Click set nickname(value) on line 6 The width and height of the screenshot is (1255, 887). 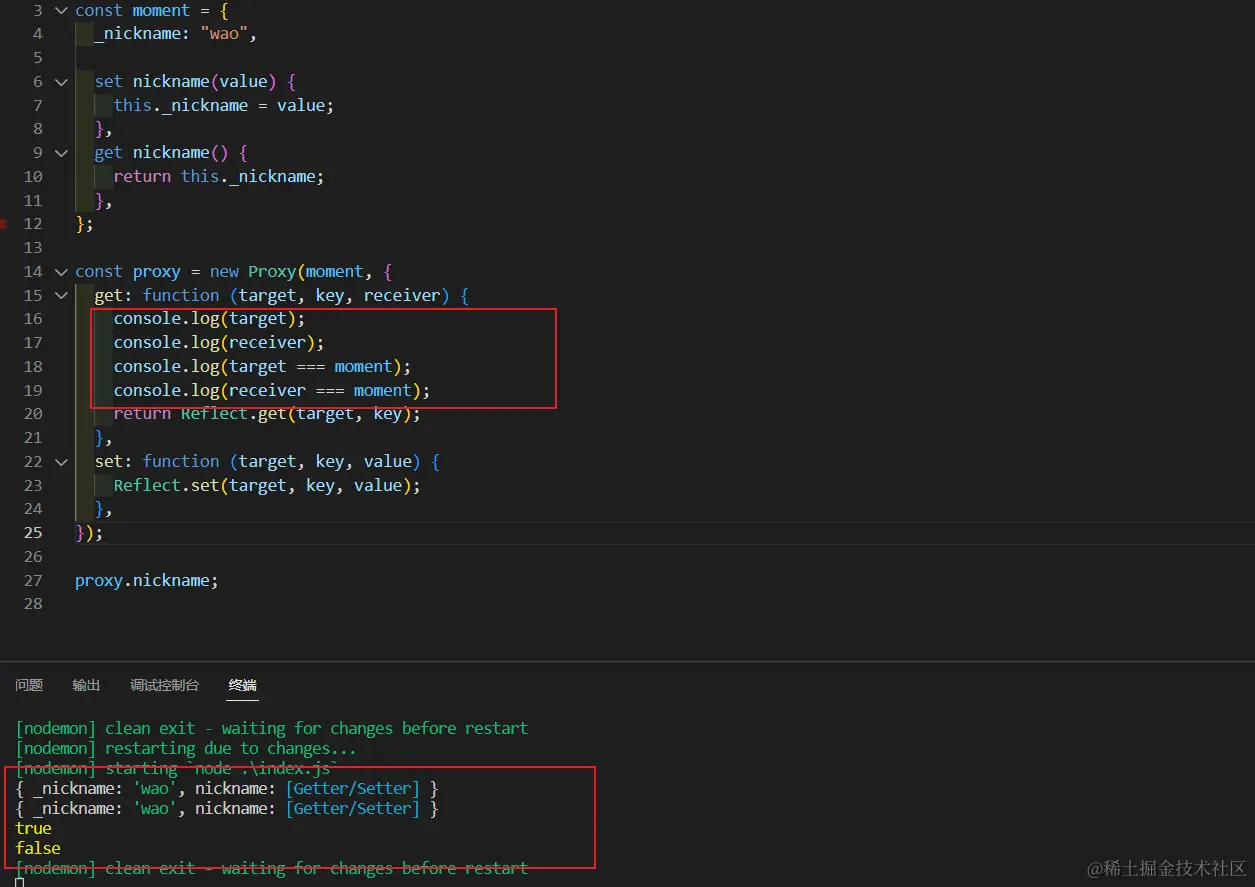point(185,81)
